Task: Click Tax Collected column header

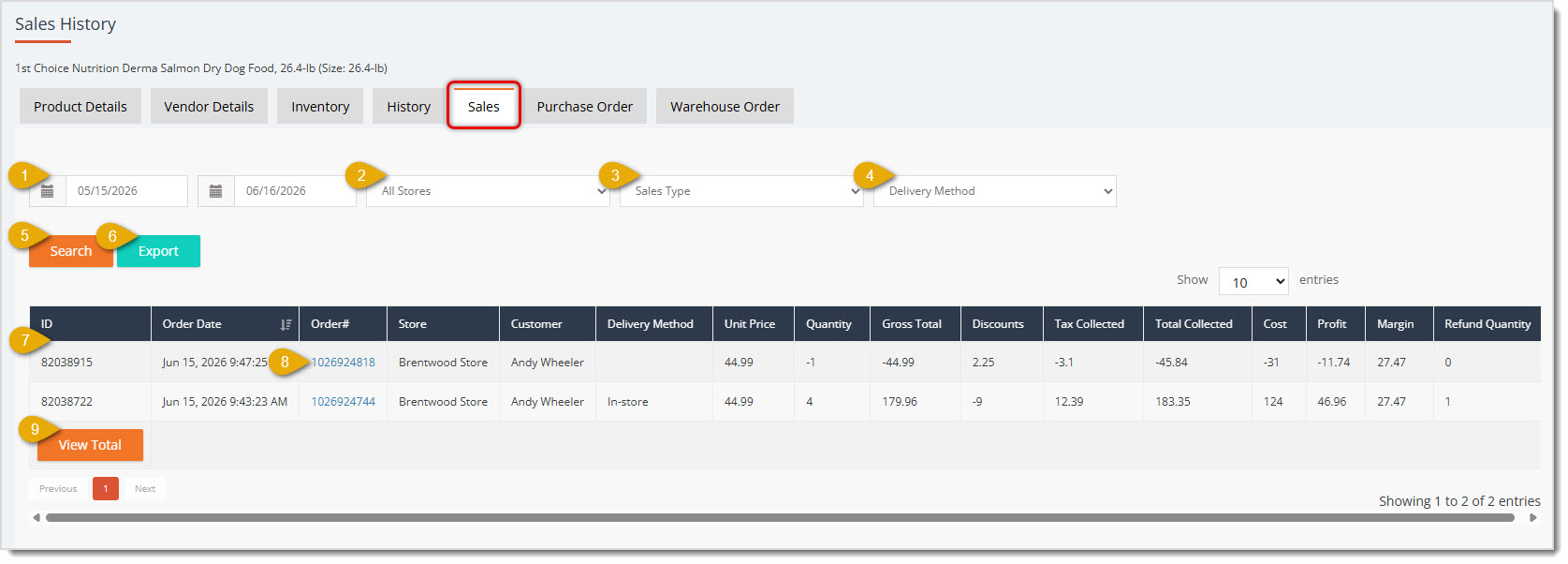Action: click(1093, 324)
